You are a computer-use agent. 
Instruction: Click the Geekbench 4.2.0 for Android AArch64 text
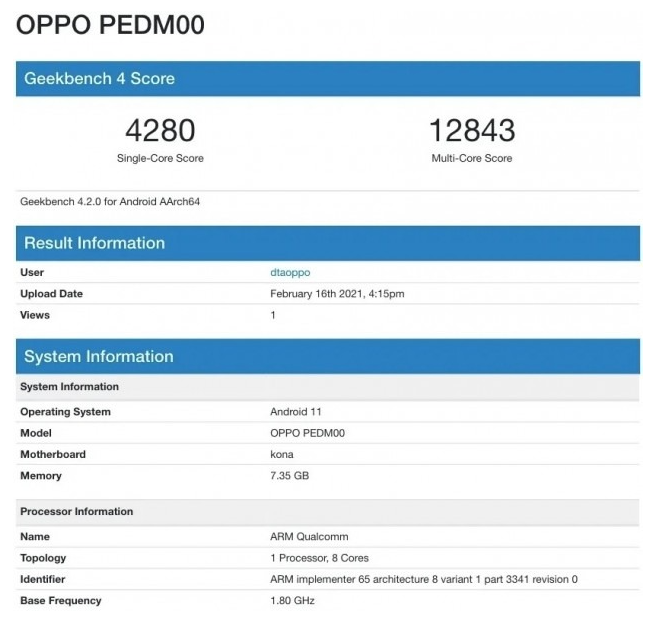tap(110, 201)
